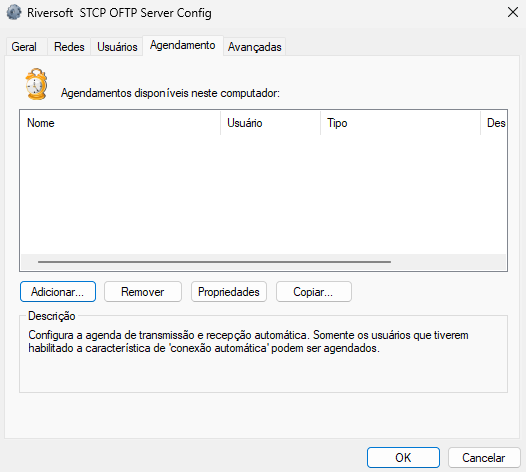Click the partially visible Des column header
526x472 pixels.
(493, 123)
